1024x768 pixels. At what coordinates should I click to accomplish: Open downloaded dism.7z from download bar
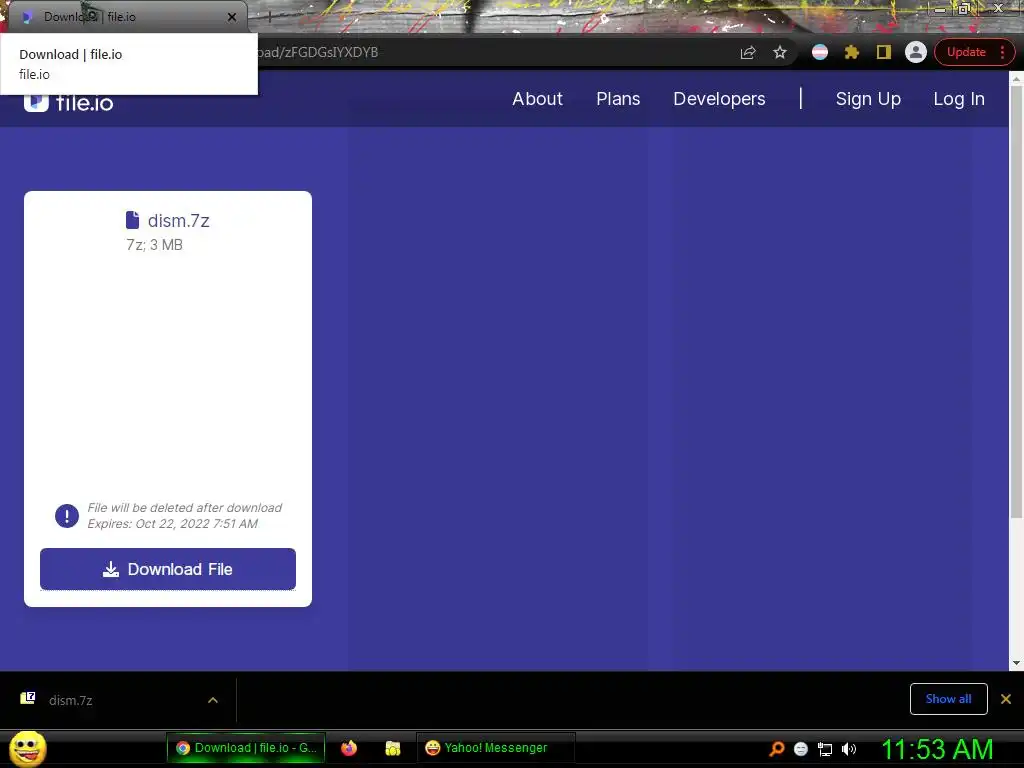[71, 700]
